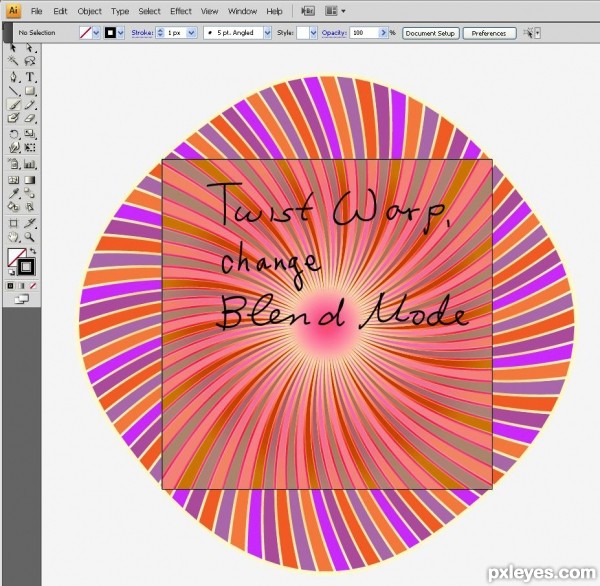
Task: Set paint mode to Gradient
Action: (x=22, y=286)
